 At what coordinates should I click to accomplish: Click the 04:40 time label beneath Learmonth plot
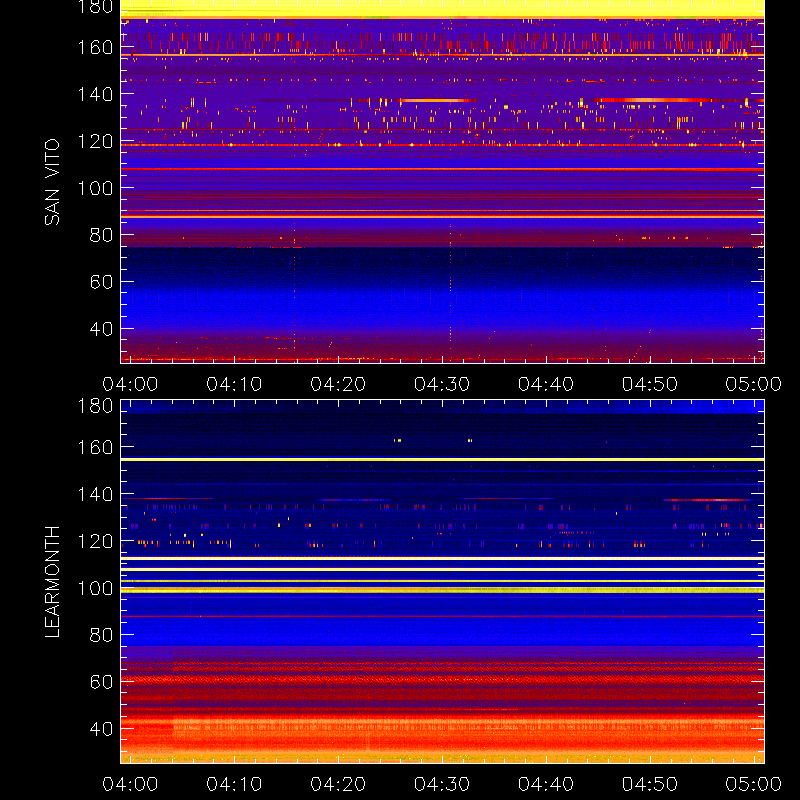546,784
